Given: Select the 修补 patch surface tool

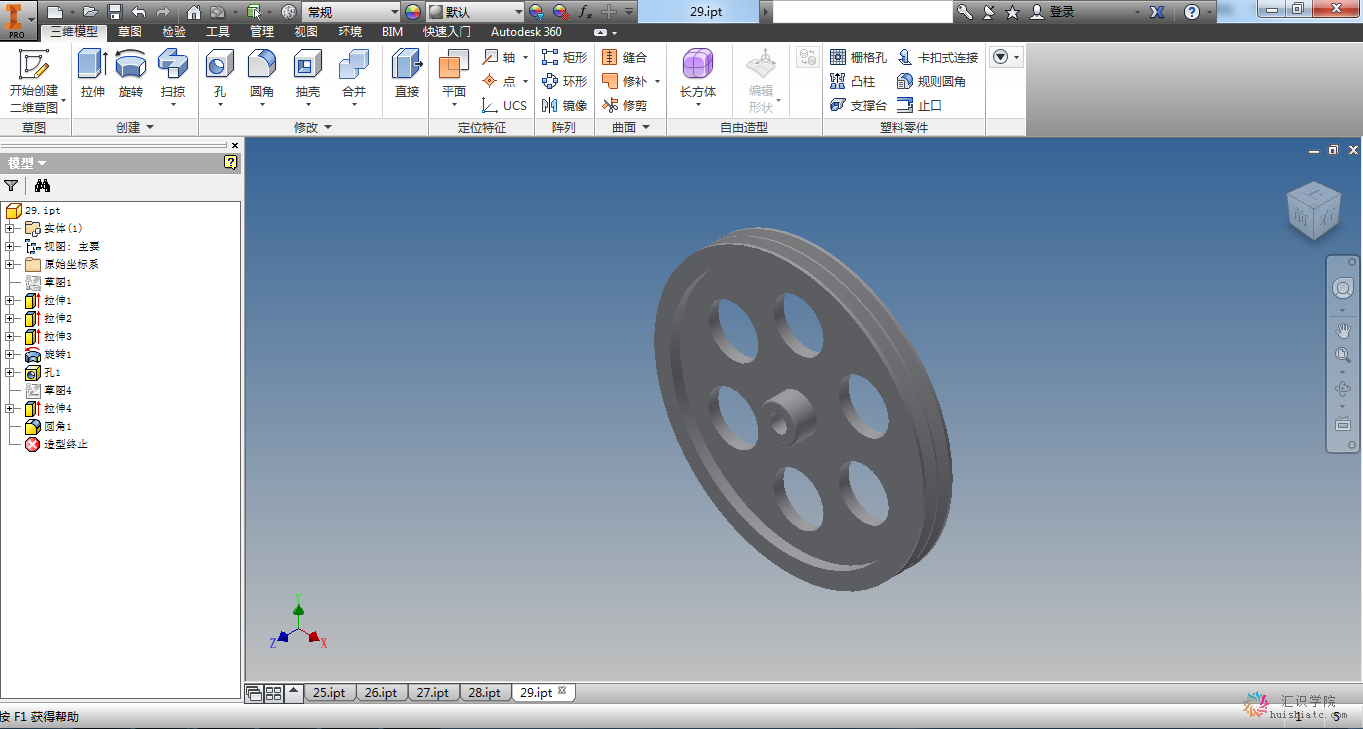Looking at the screenshot, I should pyautogui.click(x=625, y=81).
